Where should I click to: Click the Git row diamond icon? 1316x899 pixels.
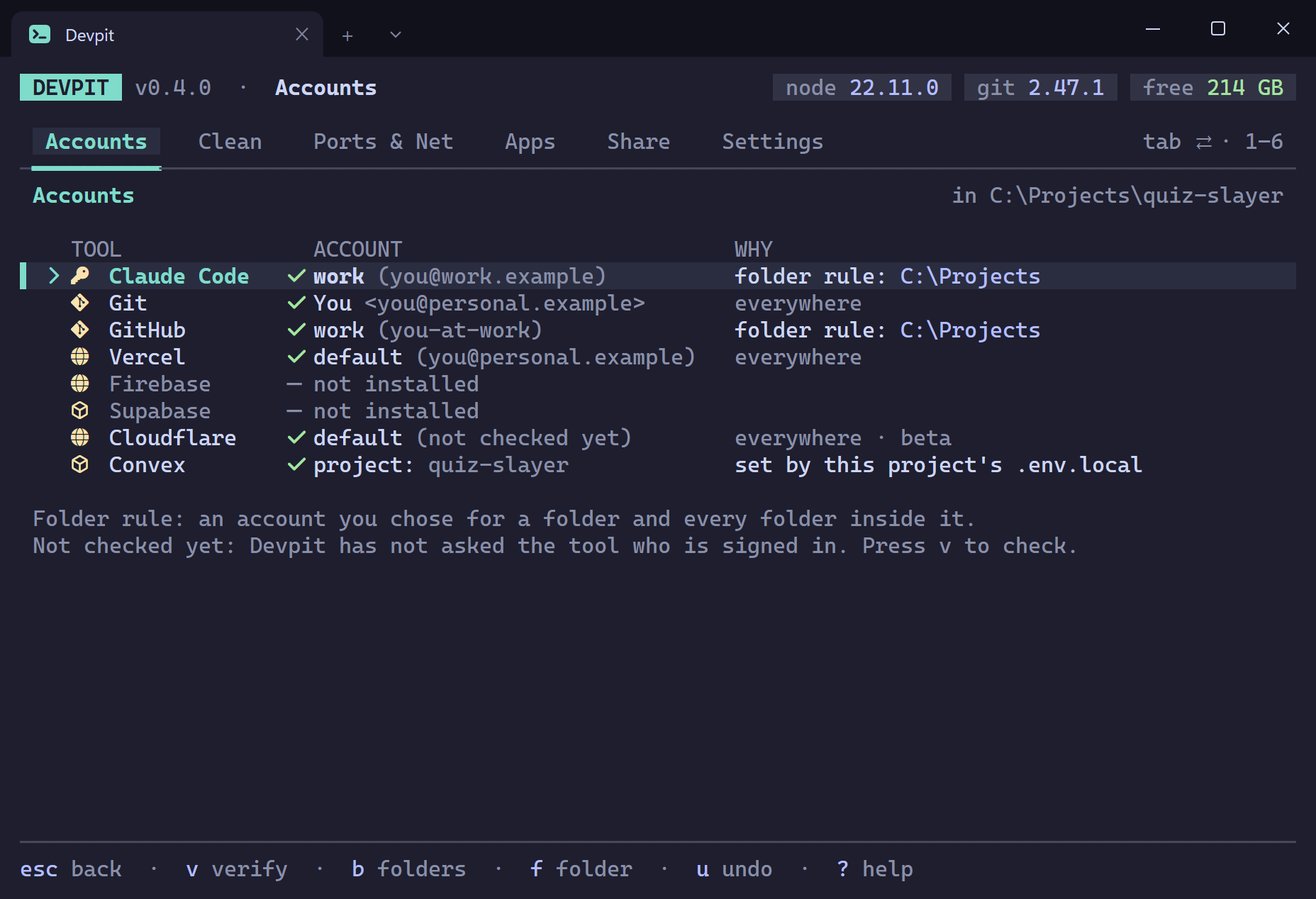[80, 303]
